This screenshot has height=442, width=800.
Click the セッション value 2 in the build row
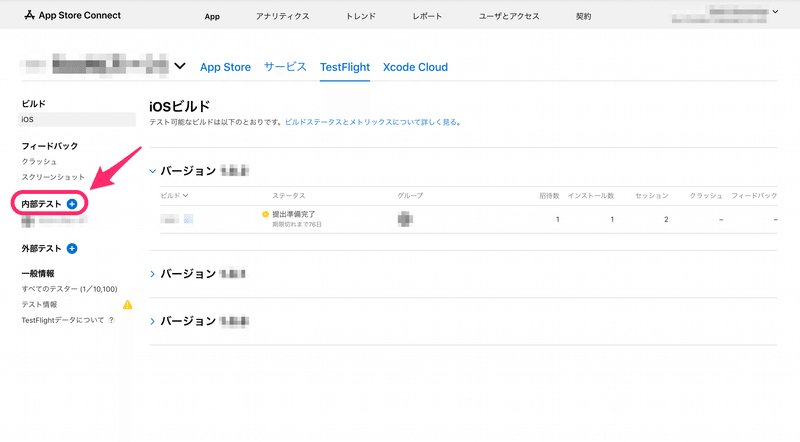[x=666, y=219]
